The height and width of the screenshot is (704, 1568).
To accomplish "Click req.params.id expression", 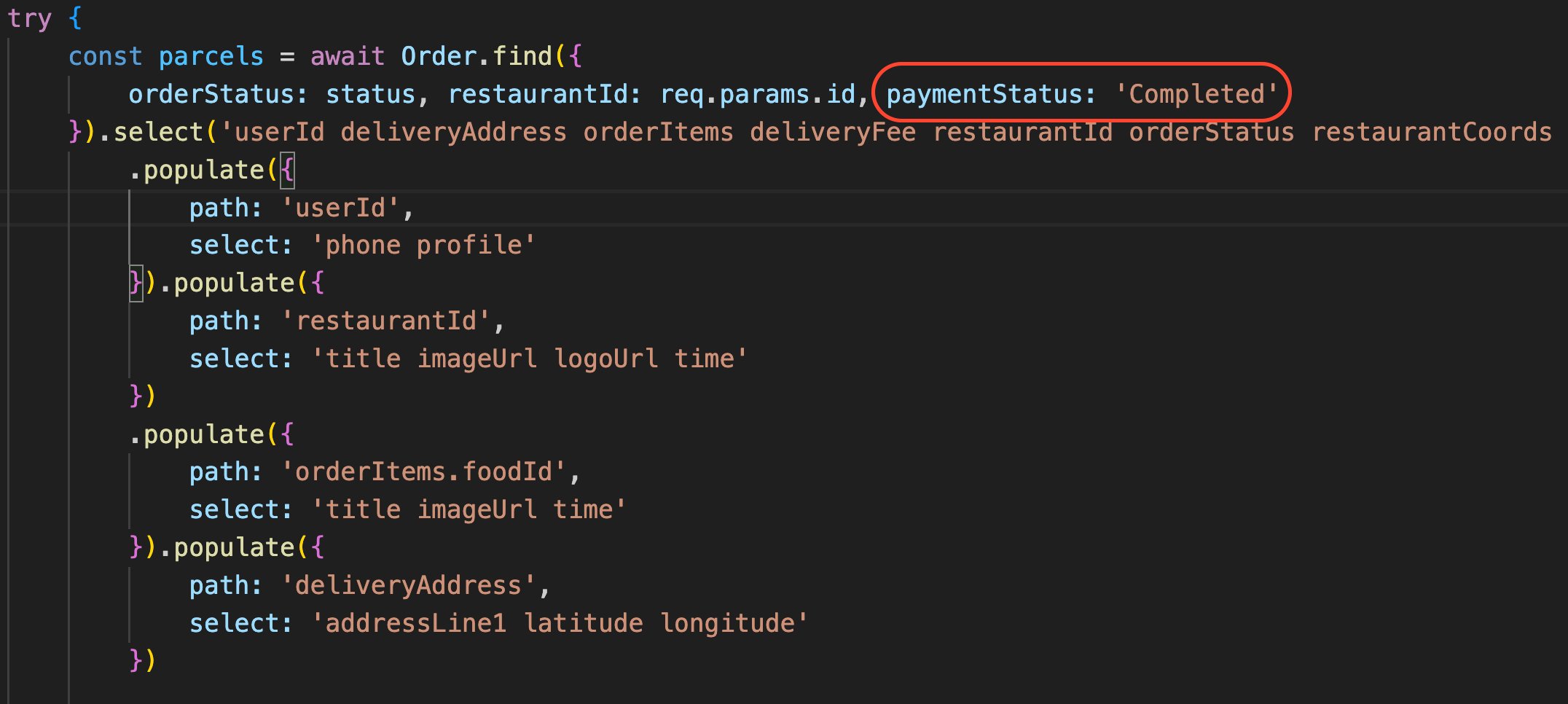I will [758, 94].
